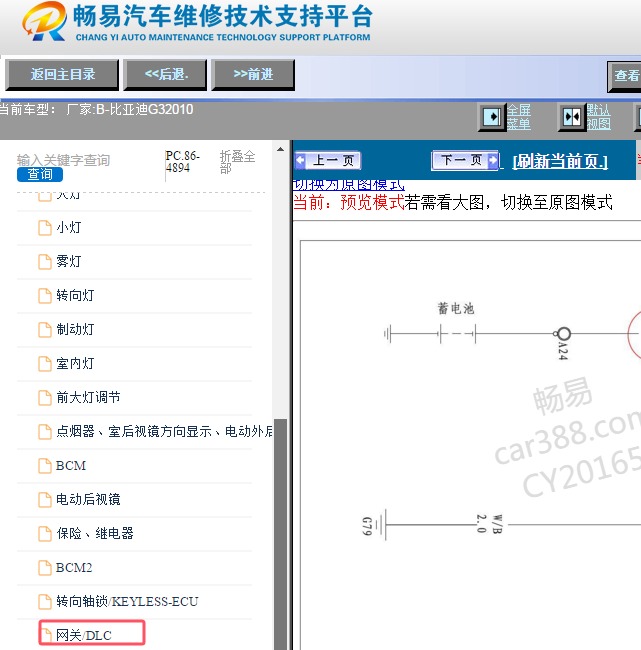Click the 畅易 platform logo icon
The image size is (641, 650).
pyautogui.click(x=45, y=21)
